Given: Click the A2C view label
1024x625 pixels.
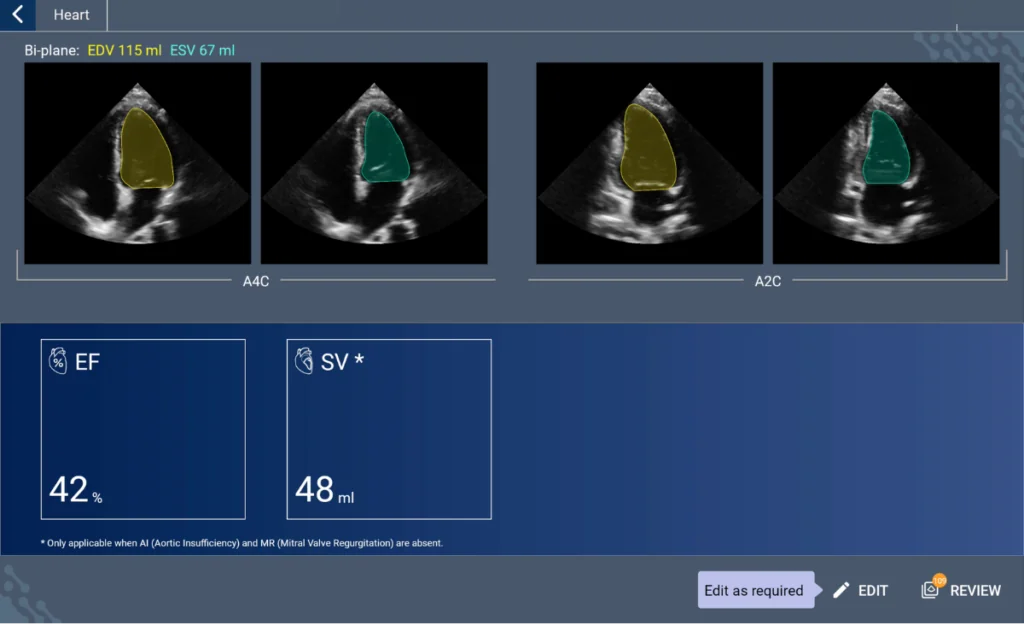Looking at the screenshot, I should click(768, 281).
